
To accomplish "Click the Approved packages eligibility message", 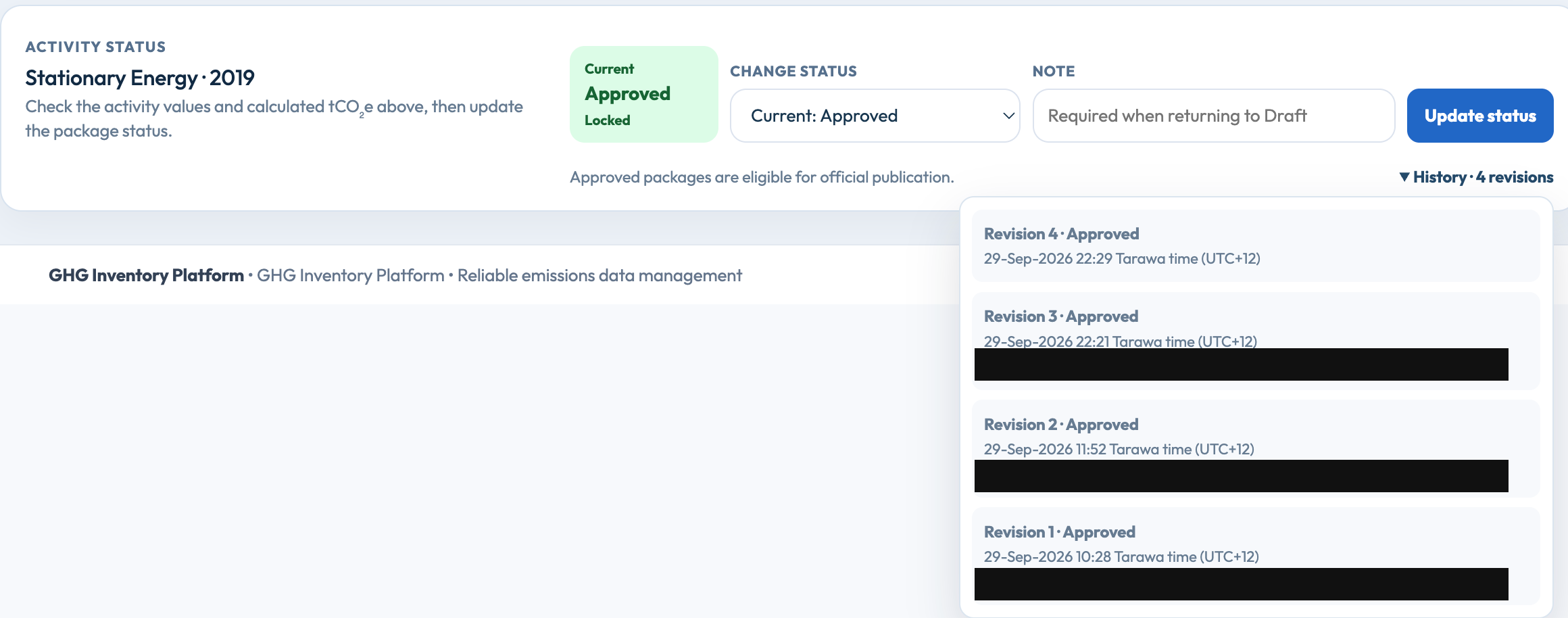I will (x=762, y=177).
